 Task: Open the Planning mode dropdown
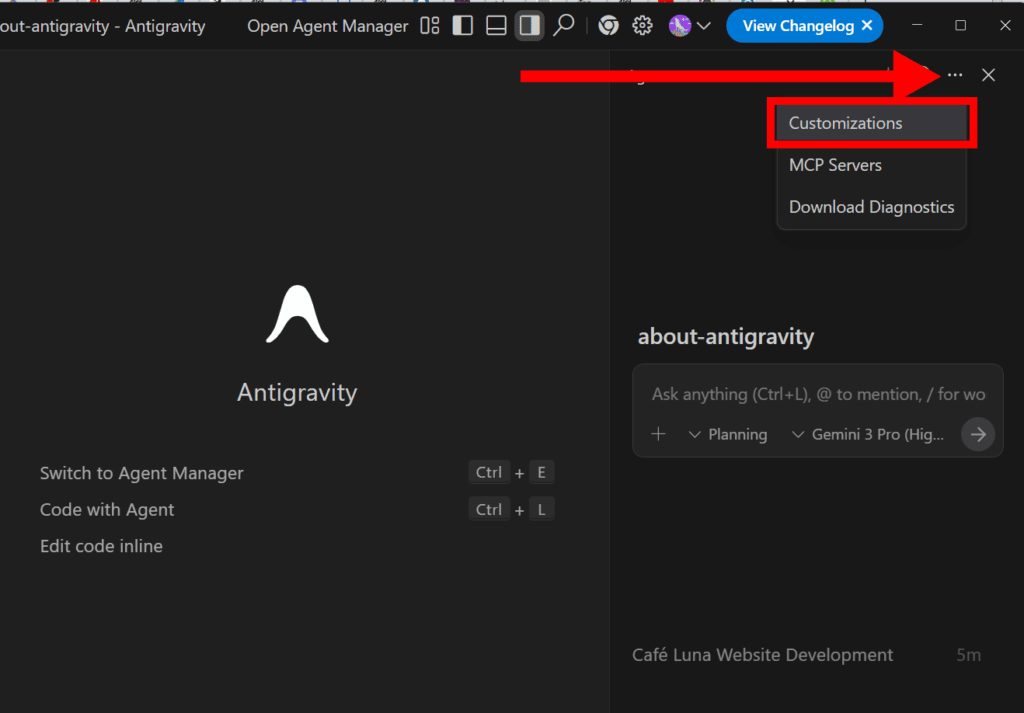pos(728,434)
